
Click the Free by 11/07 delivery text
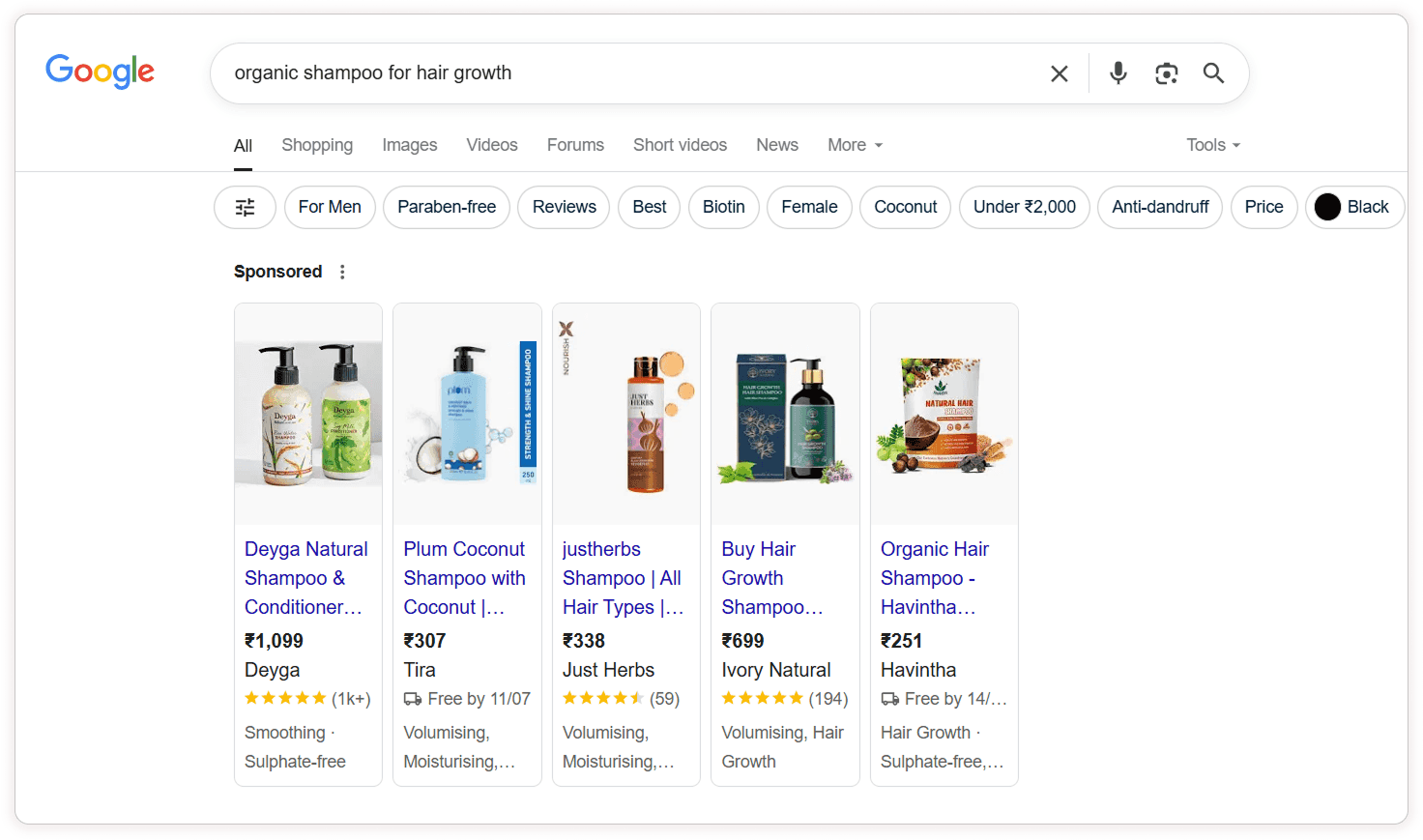tap(479, 699)
